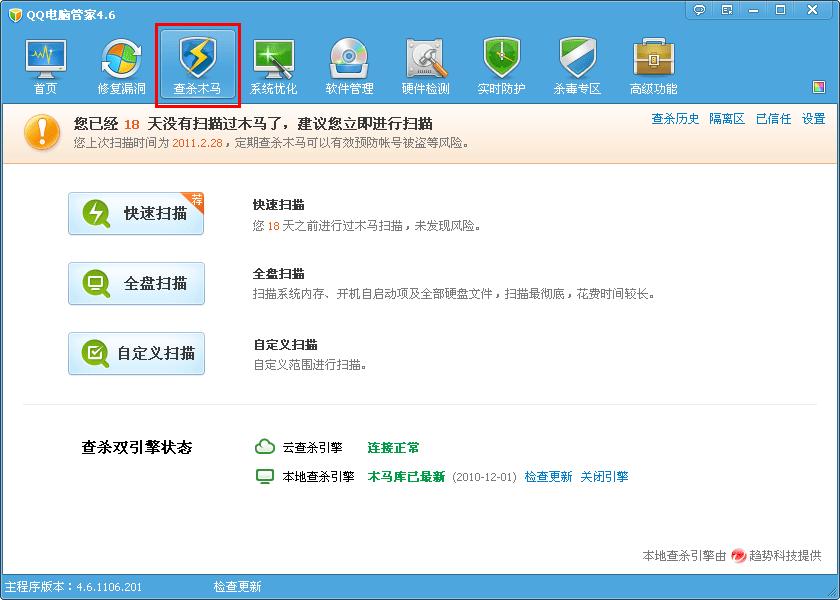Switch to the 查杀木马 trojan scan tab
The height and width of the screenshot is (600, 840).
tap(196, 60)
